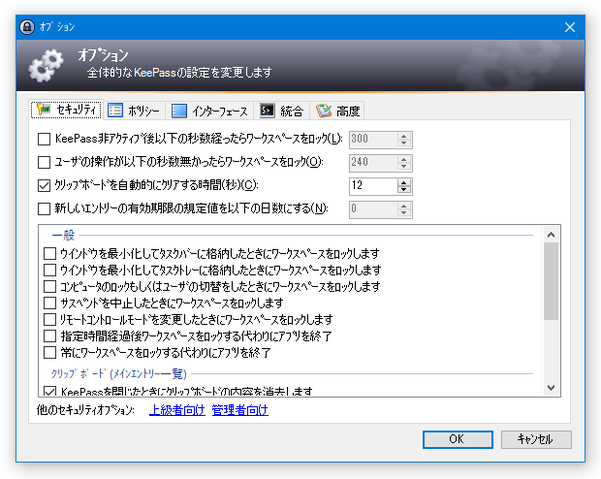The image size is (601, 479).
Task: Check lock when minimizing to タスクバー
Action: click(50, 254)
